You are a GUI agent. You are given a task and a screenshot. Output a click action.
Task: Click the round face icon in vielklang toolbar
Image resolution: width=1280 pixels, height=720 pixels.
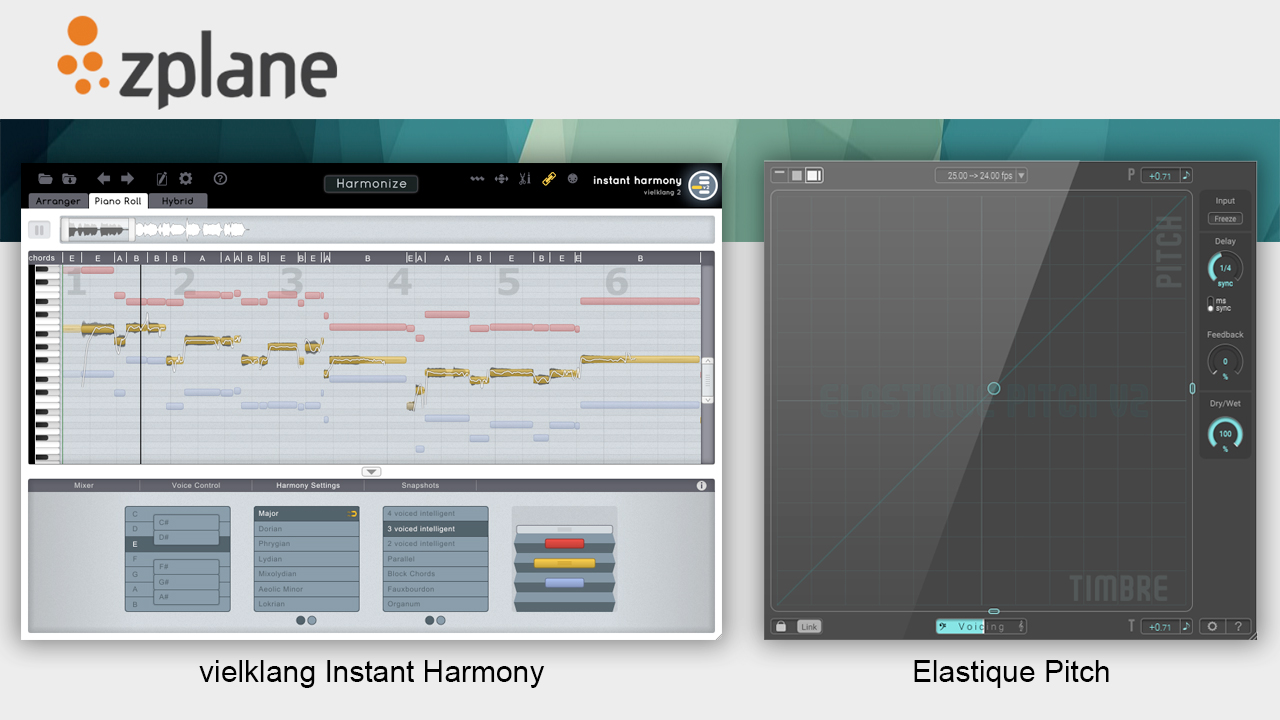pyautogui.click(x=573, y=179)
